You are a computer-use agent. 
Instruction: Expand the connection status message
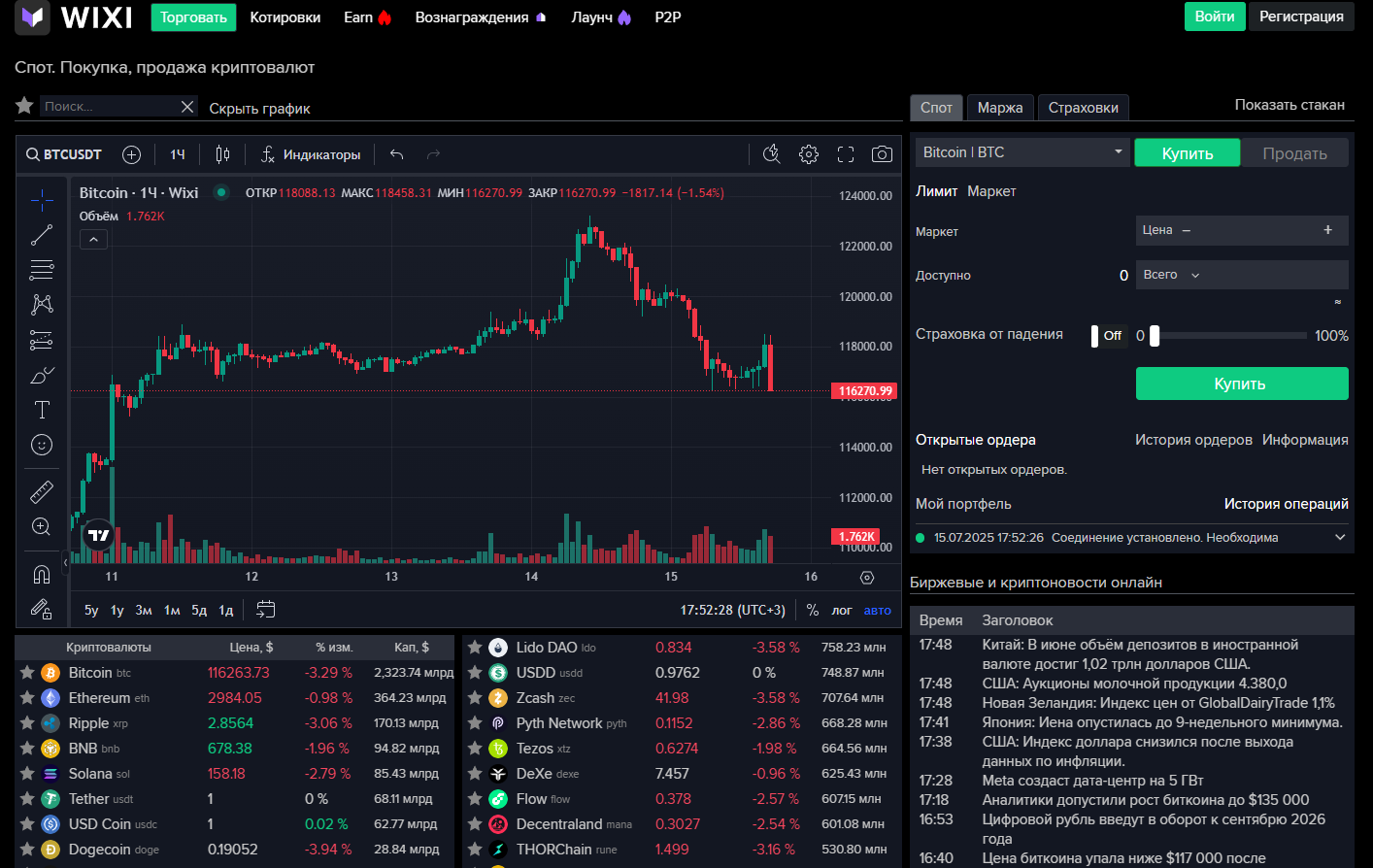tap(1340, 537)
